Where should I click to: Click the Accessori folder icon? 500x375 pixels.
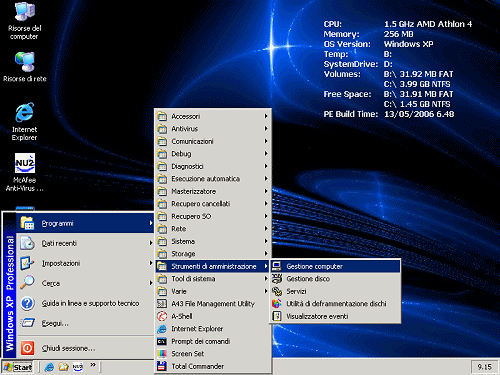click(x=162, y=116)
